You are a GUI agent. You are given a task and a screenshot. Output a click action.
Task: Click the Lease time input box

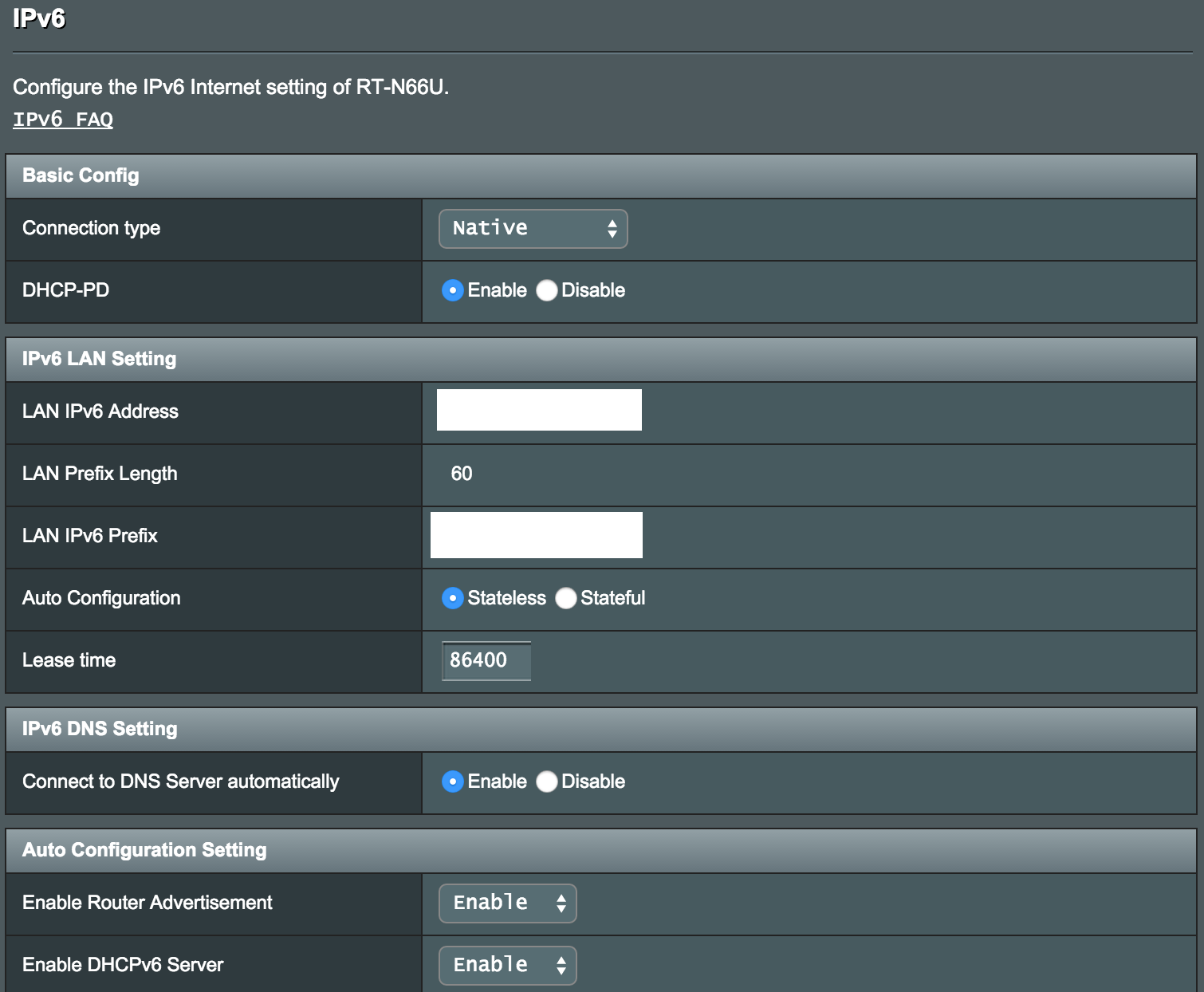click(x=486, y=660)
